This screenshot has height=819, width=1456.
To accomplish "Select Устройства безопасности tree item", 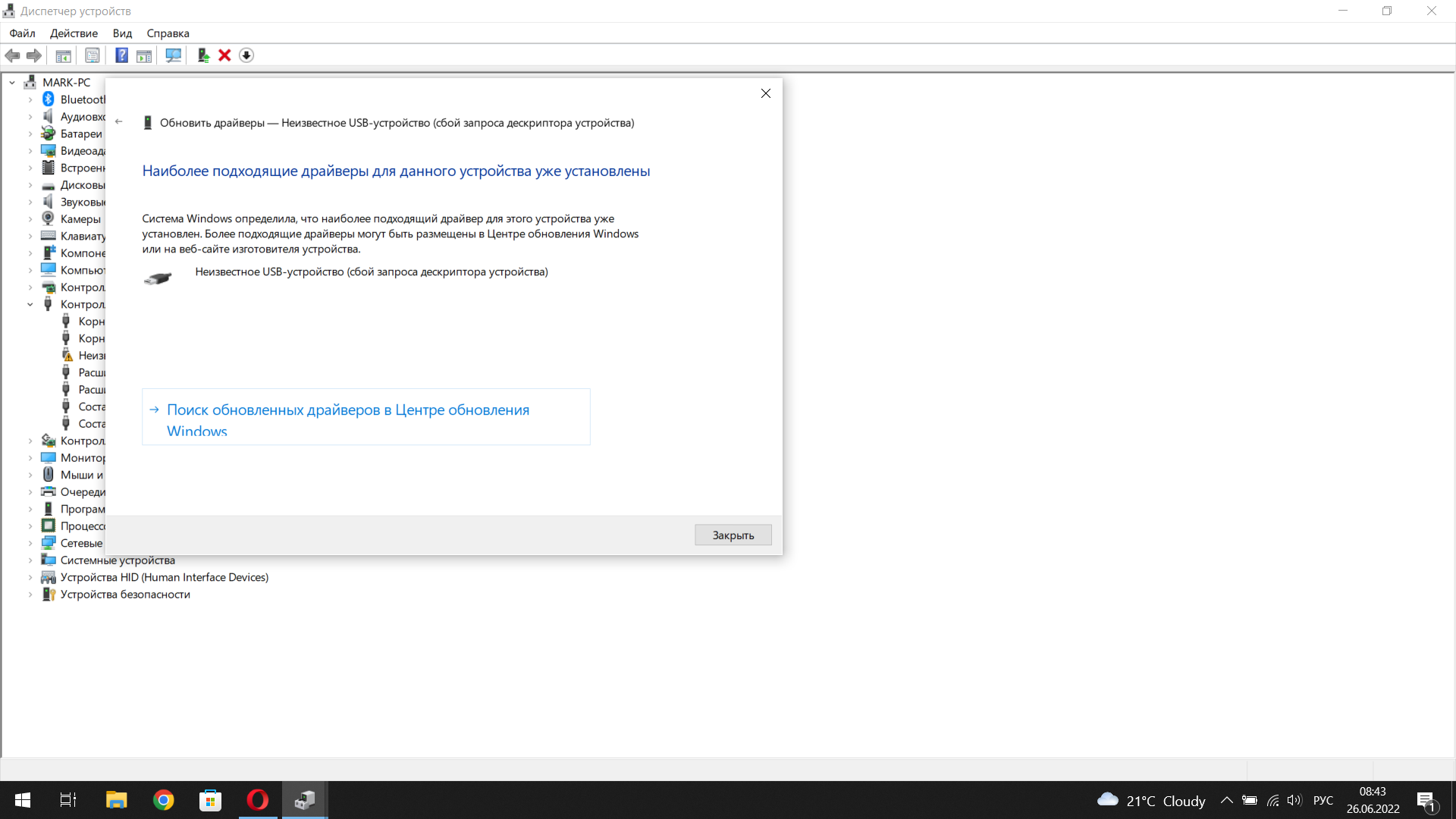I will 125,595.
